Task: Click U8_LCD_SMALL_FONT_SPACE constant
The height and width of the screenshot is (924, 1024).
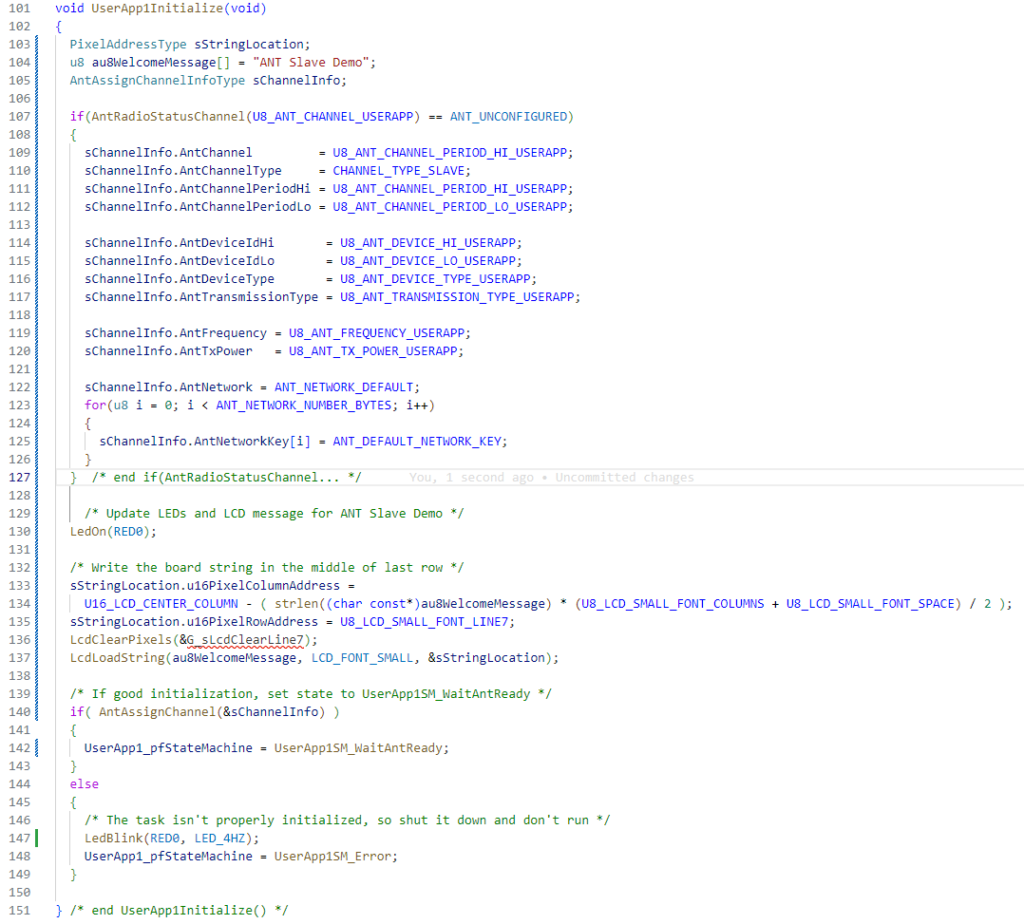Action: (870, 604)
